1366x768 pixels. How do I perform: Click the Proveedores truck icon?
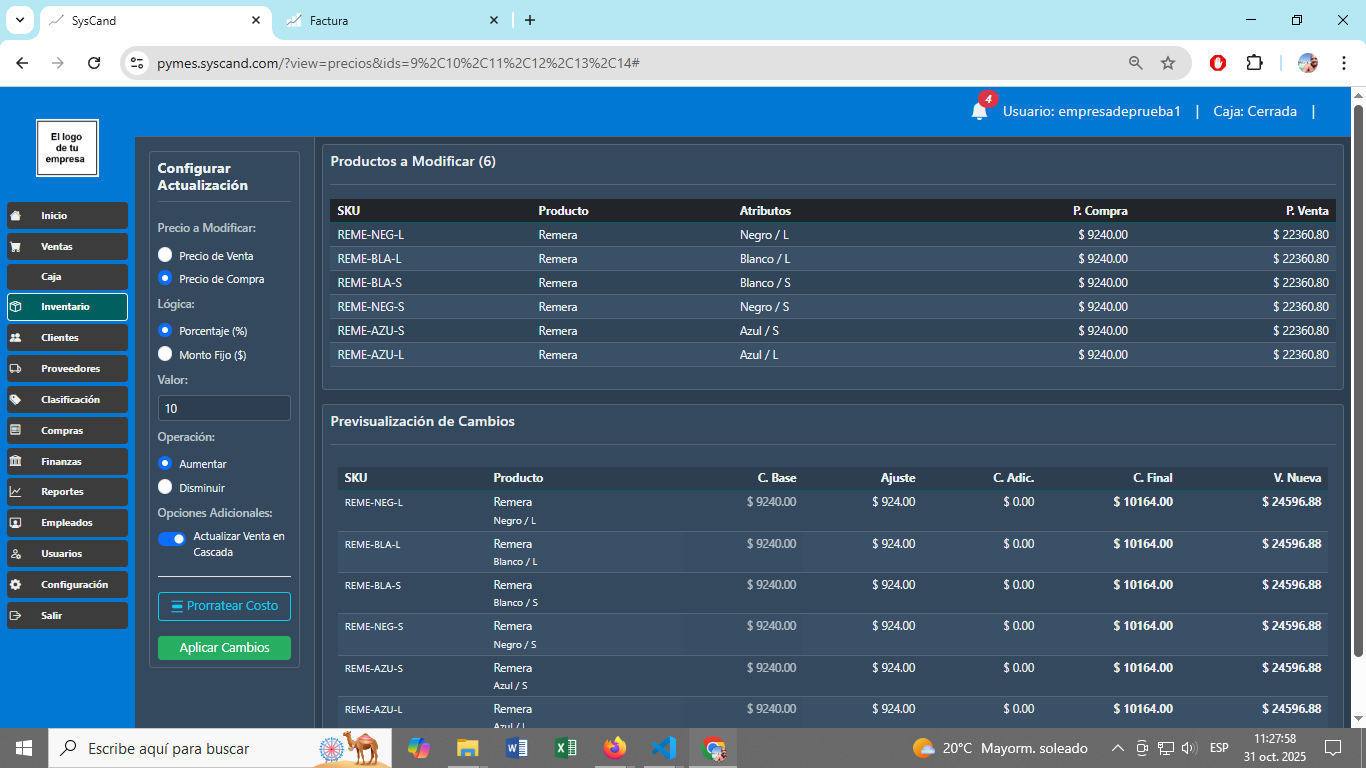pyautogui.click(x=16, y=369)
